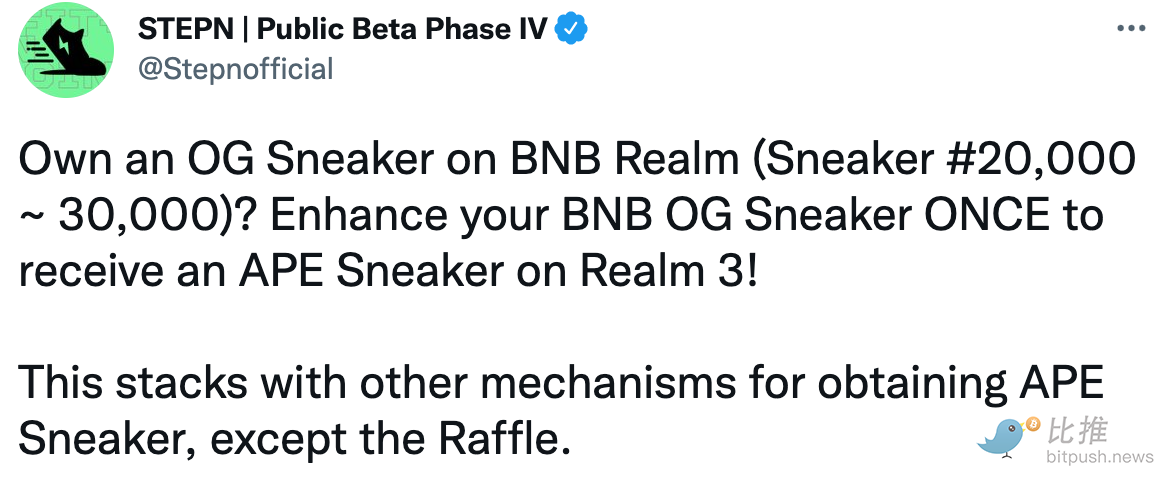Screen dimensions: 1174x484
Task: Click the orange Bitcoin coin on the bird
Action: click(1034, 424)
